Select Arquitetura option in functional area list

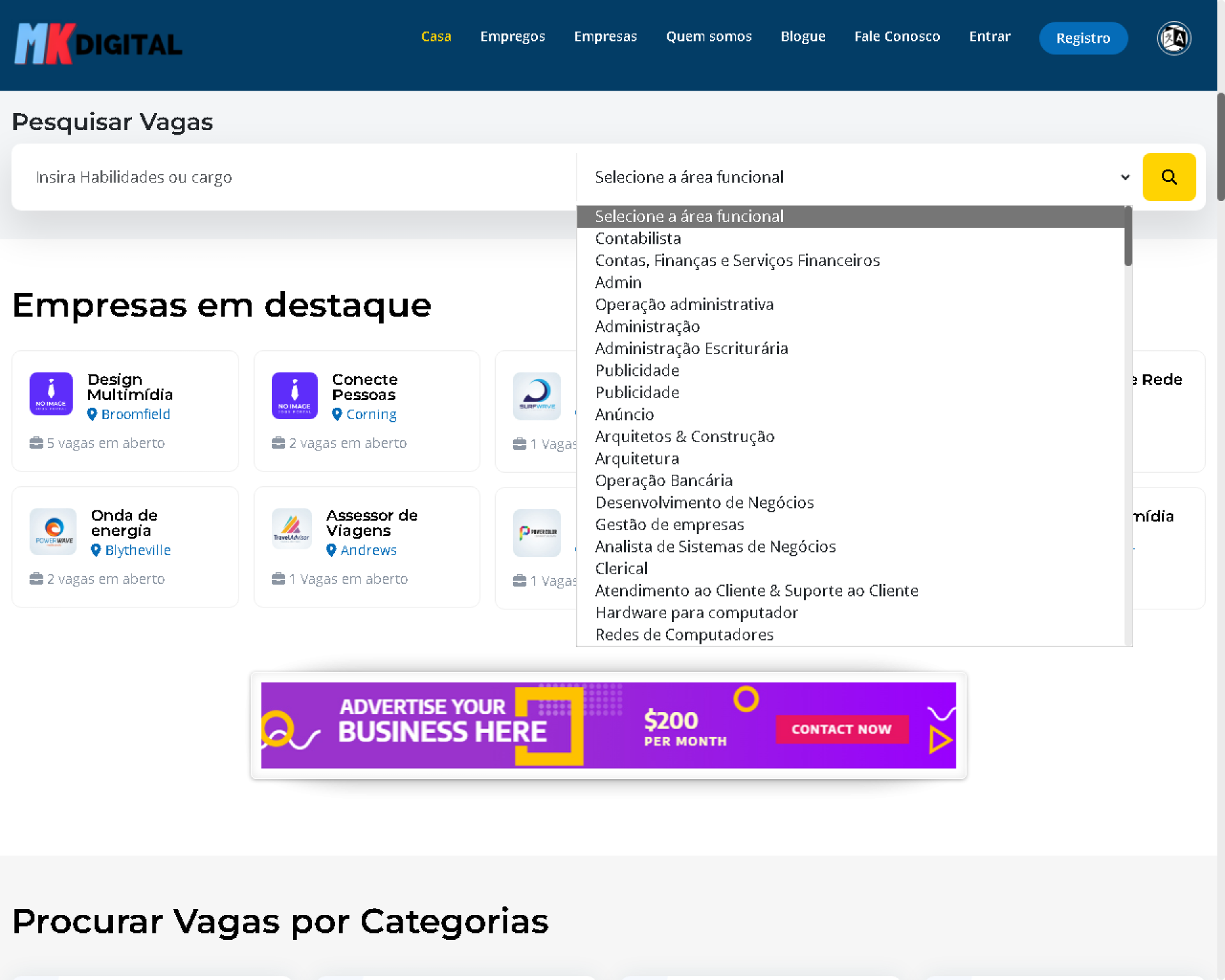coord(636,459)
